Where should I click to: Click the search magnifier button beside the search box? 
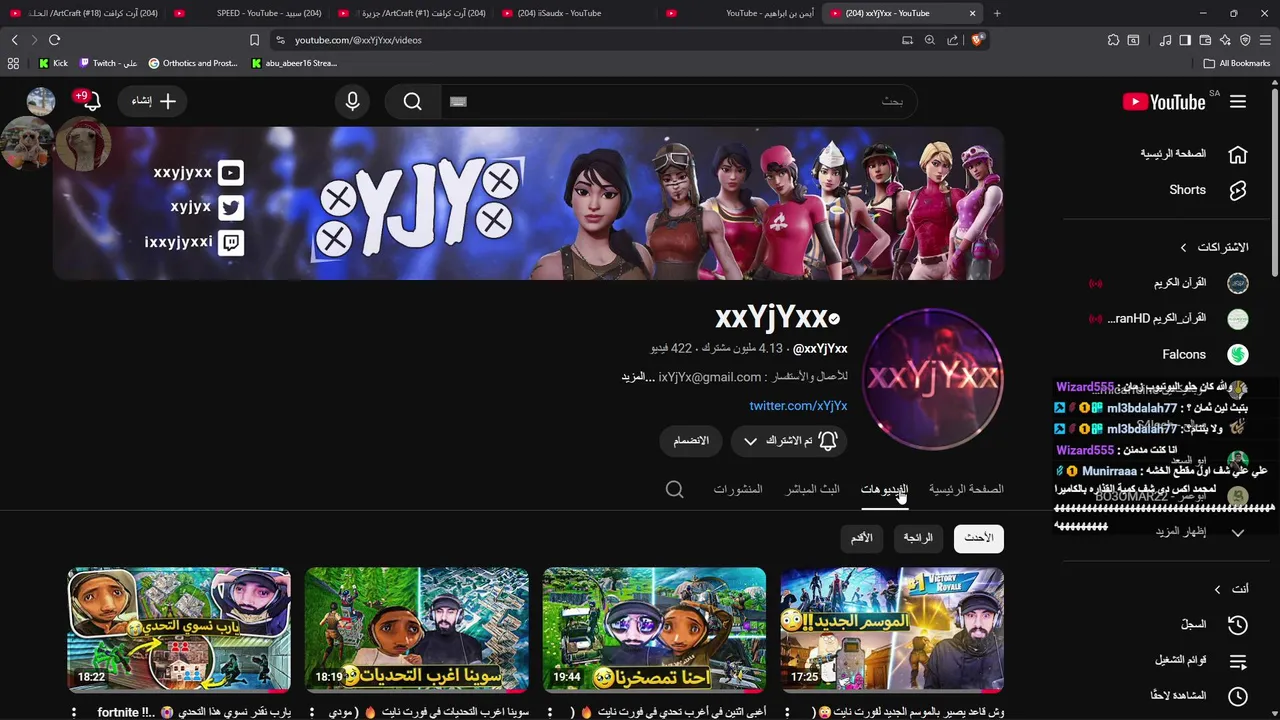[x=412, y=101]
